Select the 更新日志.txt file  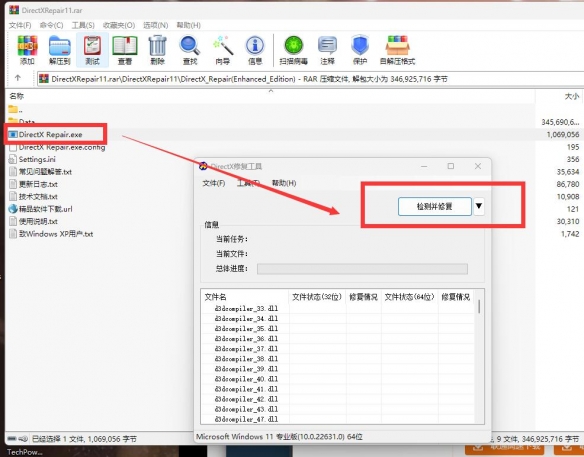pyautogui.click(x=33, y=184)
